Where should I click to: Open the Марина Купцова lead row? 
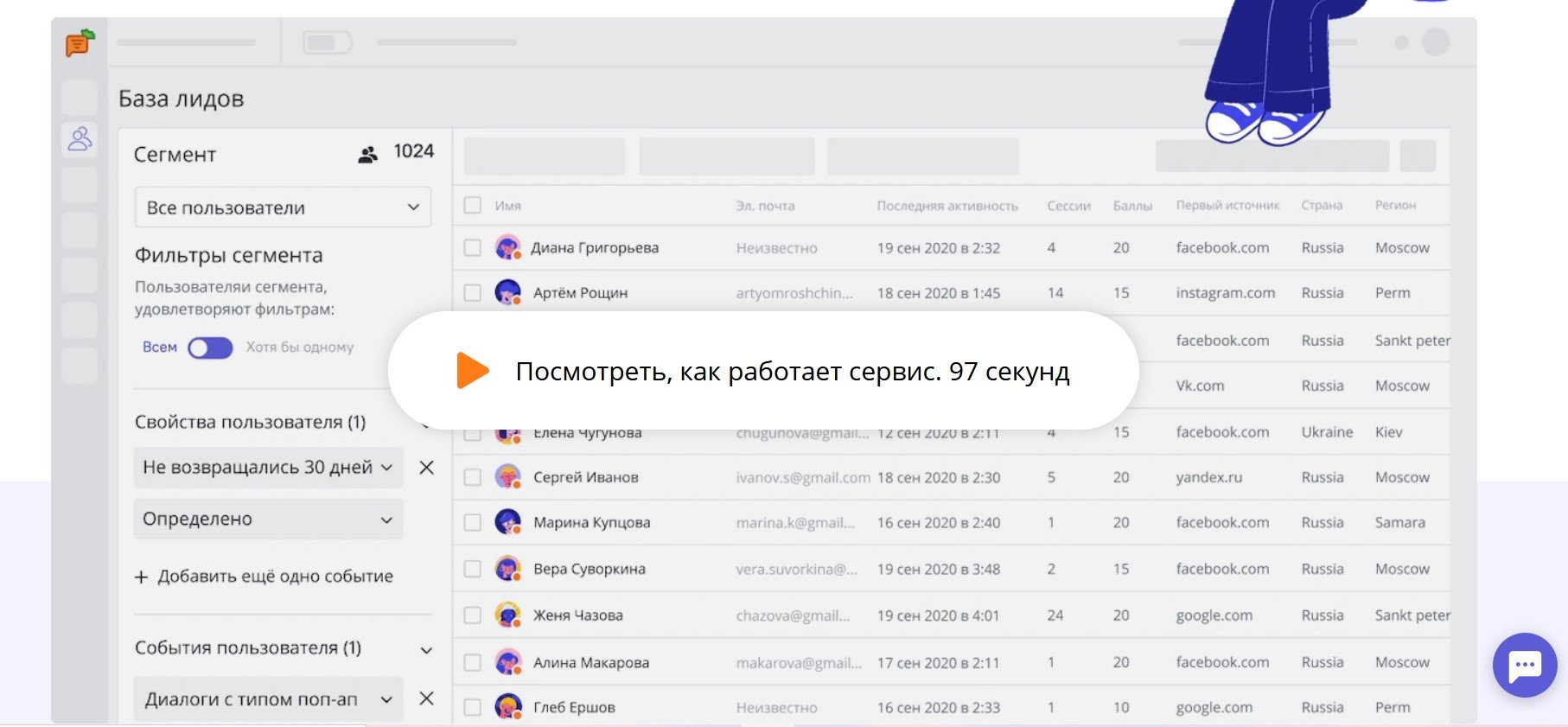click(x=591, y=523)
